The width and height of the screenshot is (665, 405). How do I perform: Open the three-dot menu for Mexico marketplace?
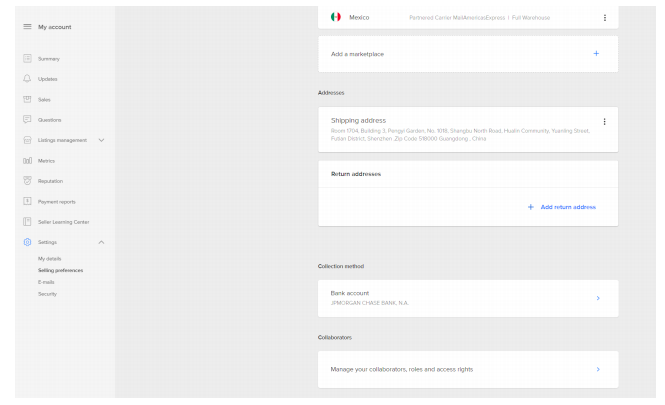tap(605, 17)
